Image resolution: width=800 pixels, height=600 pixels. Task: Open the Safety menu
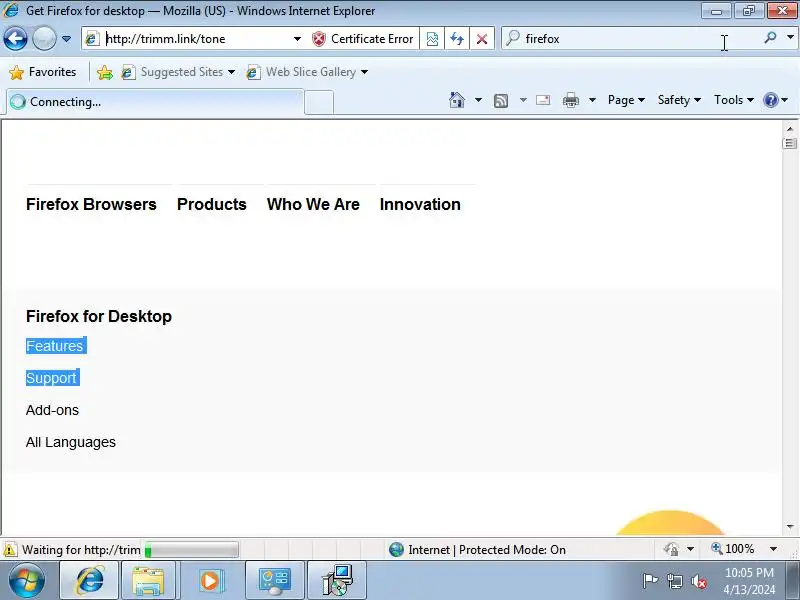(x=679, y=100)
